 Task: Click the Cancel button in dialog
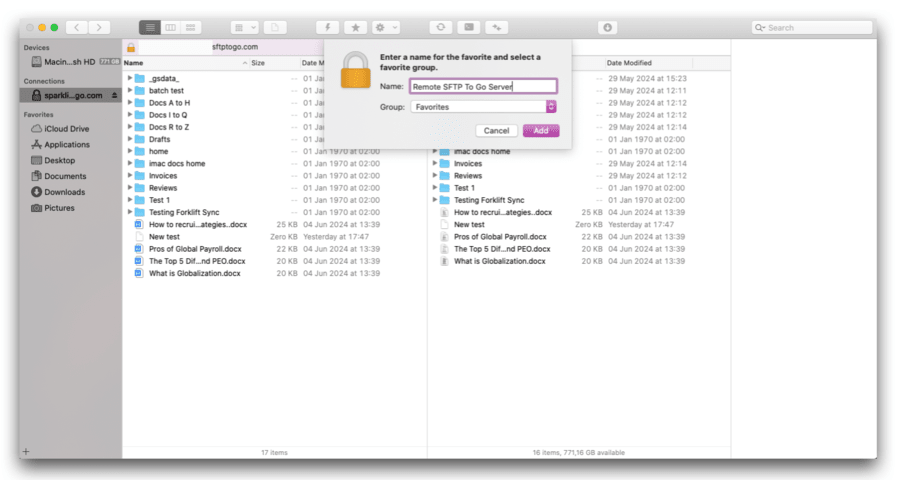click(x=496, y=130)
